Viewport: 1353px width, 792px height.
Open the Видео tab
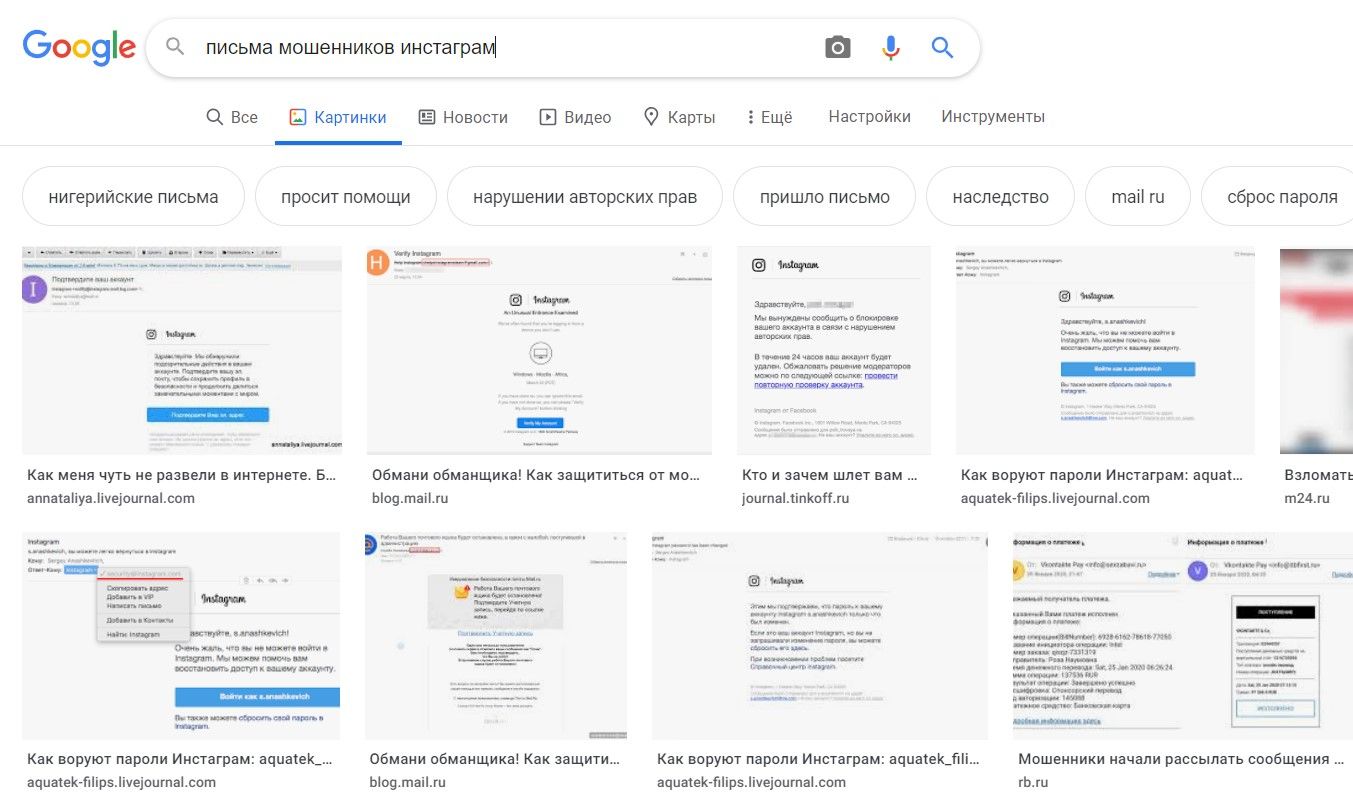[575, 117]
